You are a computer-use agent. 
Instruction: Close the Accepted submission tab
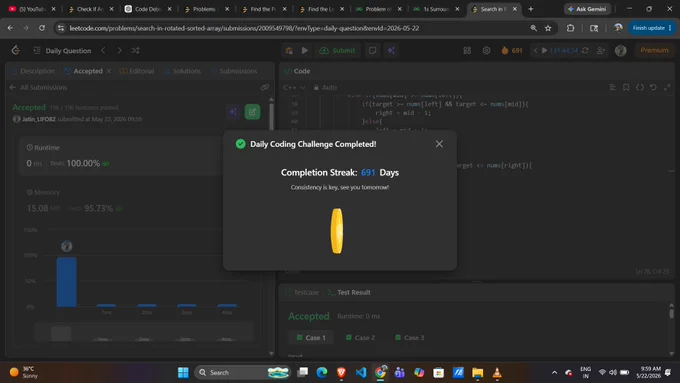(108, 71)
